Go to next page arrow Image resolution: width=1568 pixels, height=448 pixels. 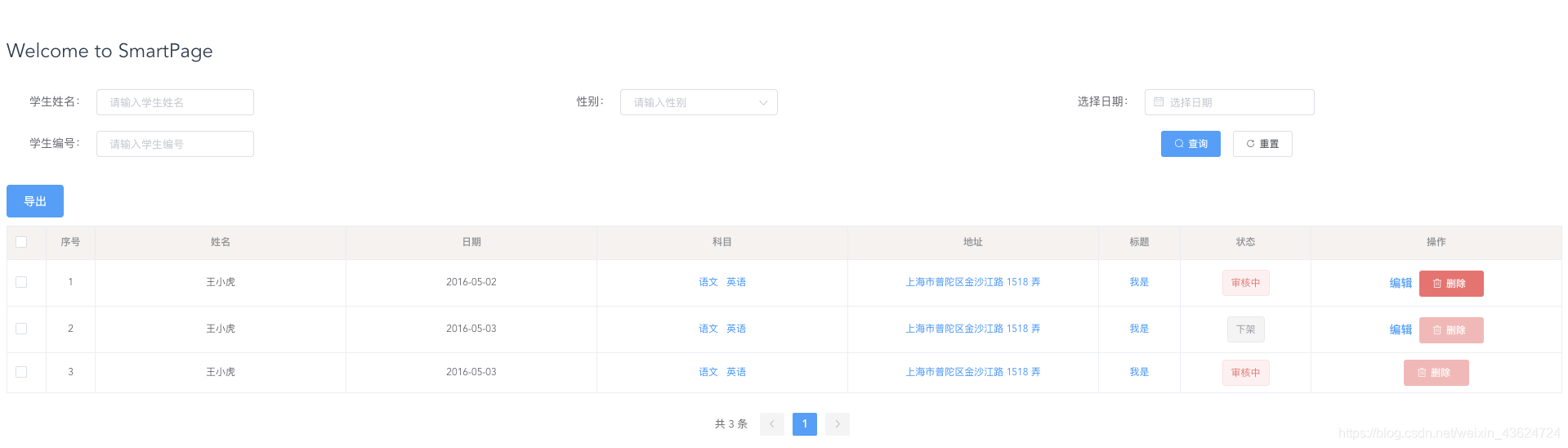click(837, 424)
